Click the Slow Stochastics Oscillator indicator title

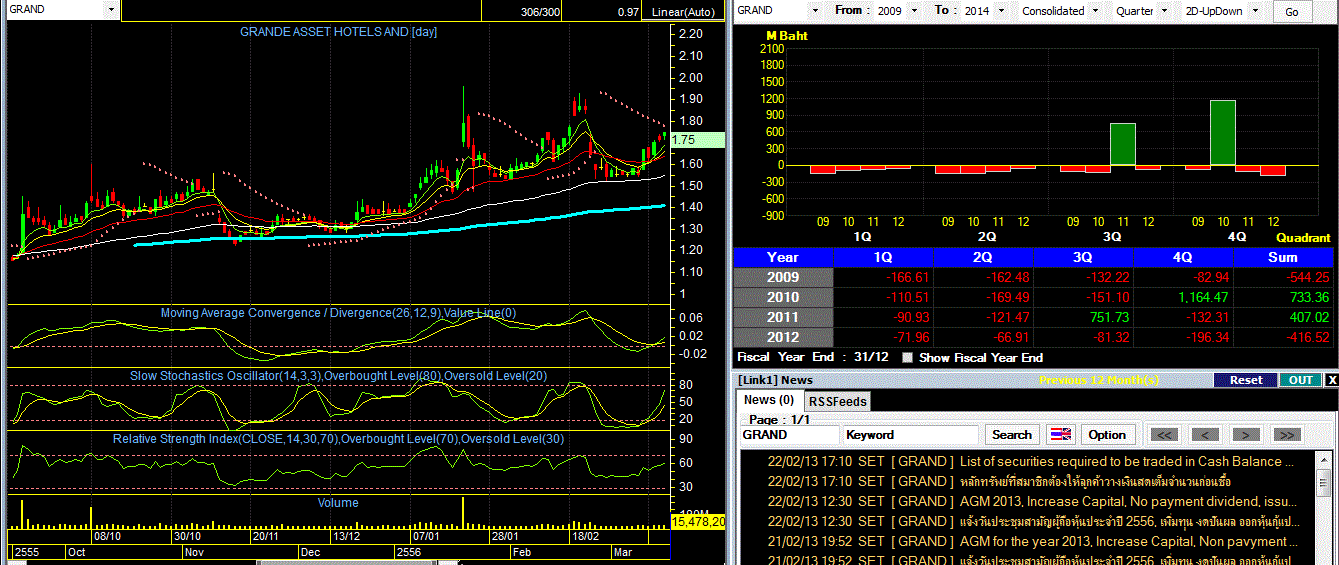(x=338, y=376)
